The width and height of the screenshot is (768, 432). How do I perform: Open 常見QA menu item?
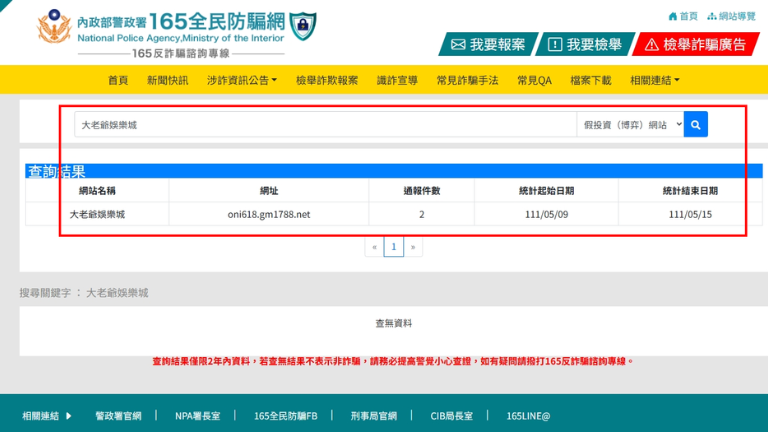tap(534, 80)
